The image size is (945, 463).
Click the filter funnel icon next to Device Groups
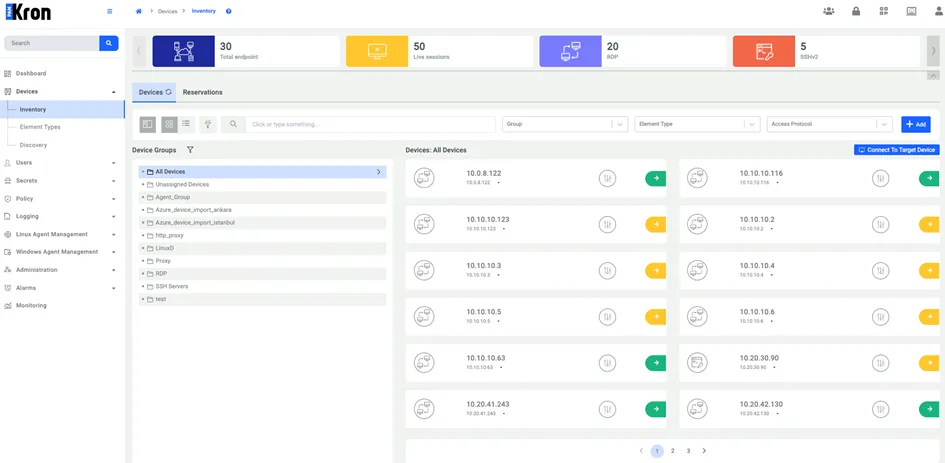click(190, 150)
